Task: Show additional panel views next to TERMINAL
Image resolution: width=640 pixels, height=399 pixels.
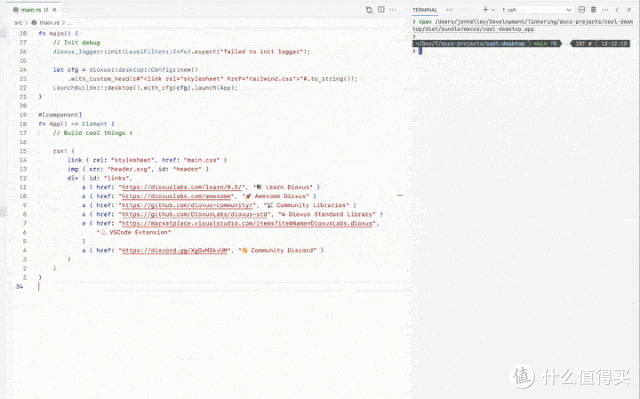Action: point(449,9)
